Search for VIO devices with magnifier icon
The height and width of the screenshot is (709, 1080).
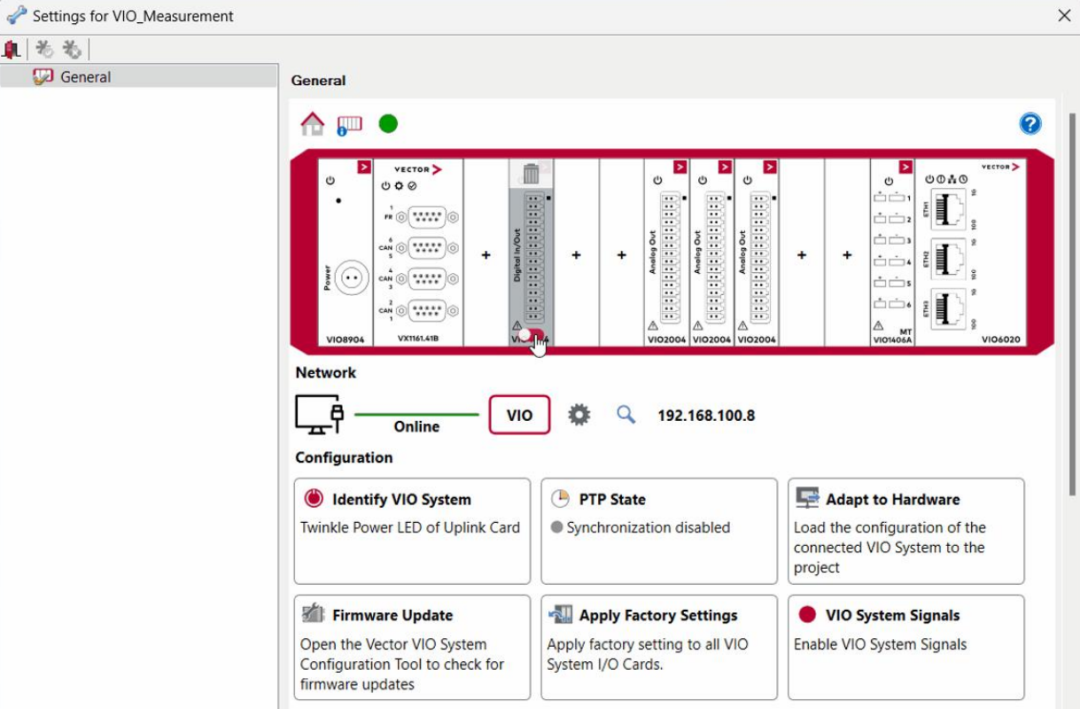coord(625,414)
